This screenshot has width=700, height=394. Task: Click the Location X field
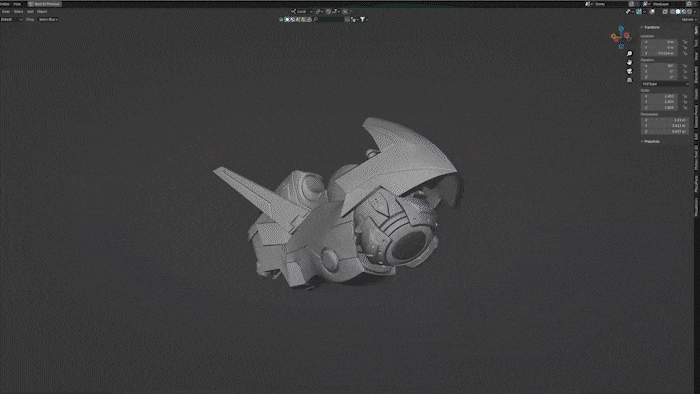coord(659,42)
